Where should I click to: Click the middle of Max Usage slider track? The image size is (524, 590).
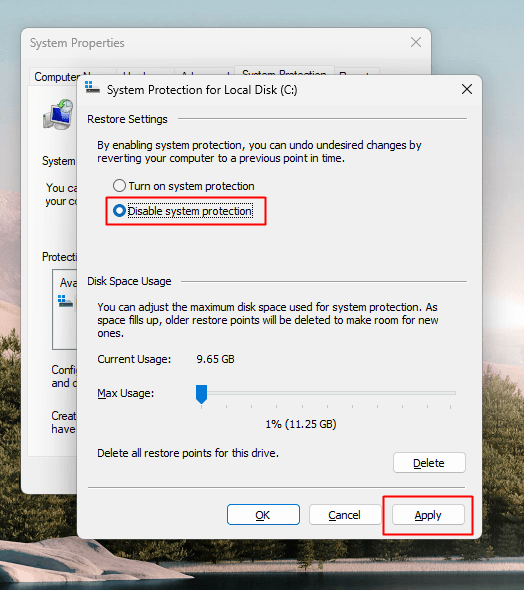[326, 393]
